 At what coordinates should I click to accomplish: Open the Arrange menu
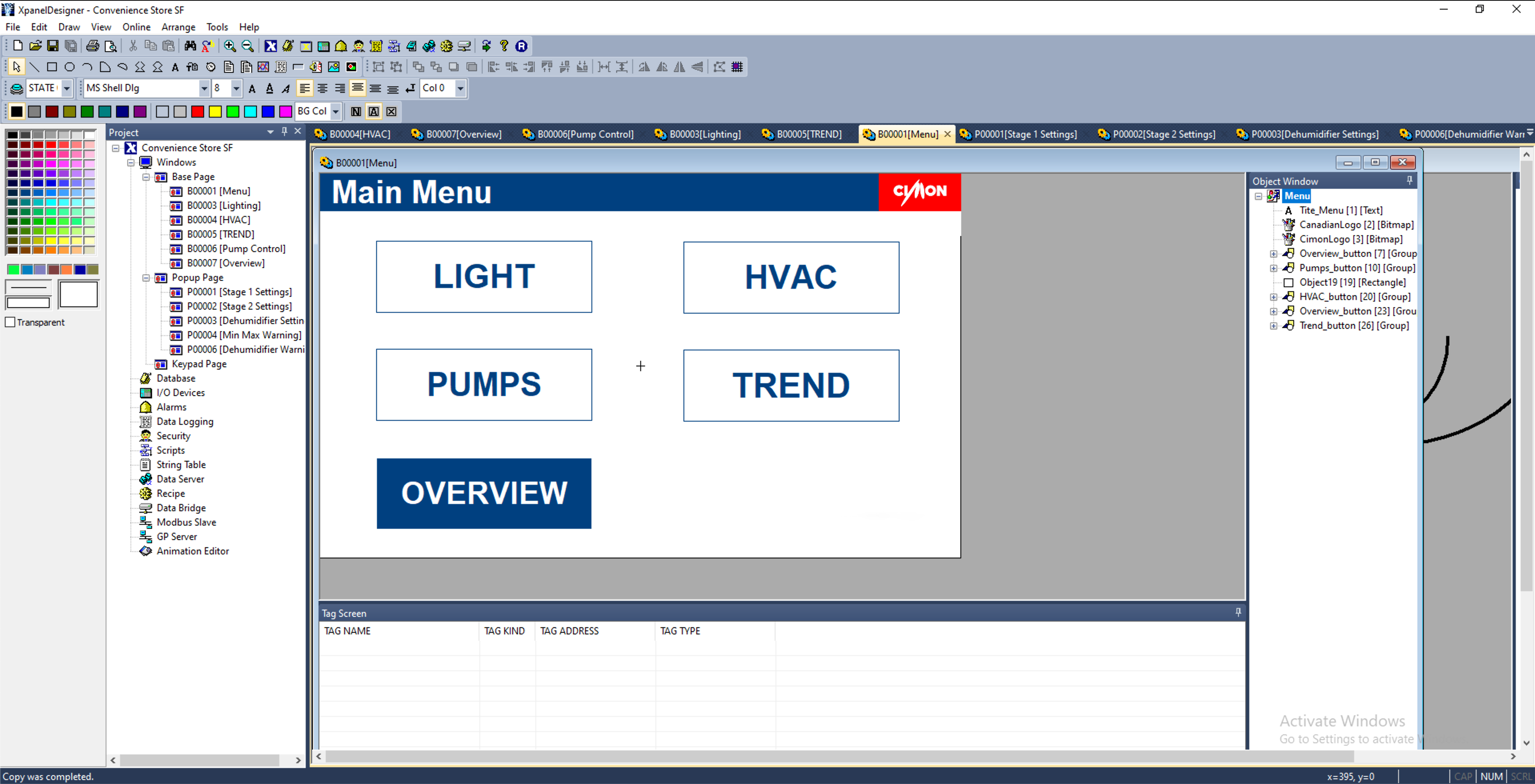tap(178, 27)
